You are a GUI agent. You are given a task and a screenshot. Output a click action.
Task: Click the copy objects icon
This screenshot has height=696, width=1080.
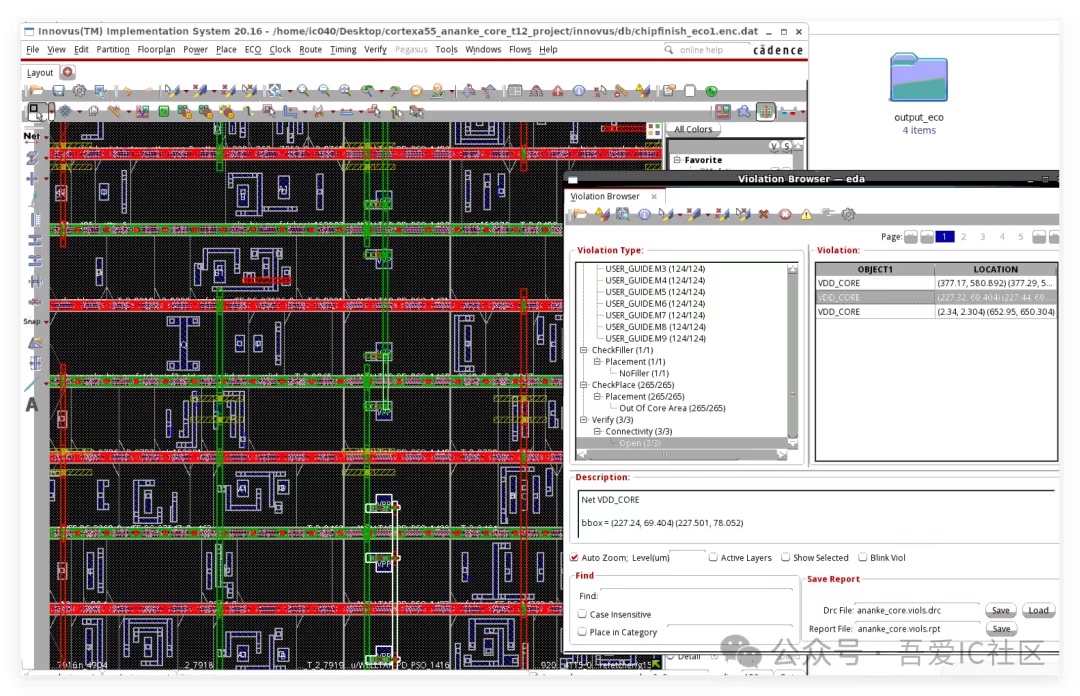pos(93,111)
